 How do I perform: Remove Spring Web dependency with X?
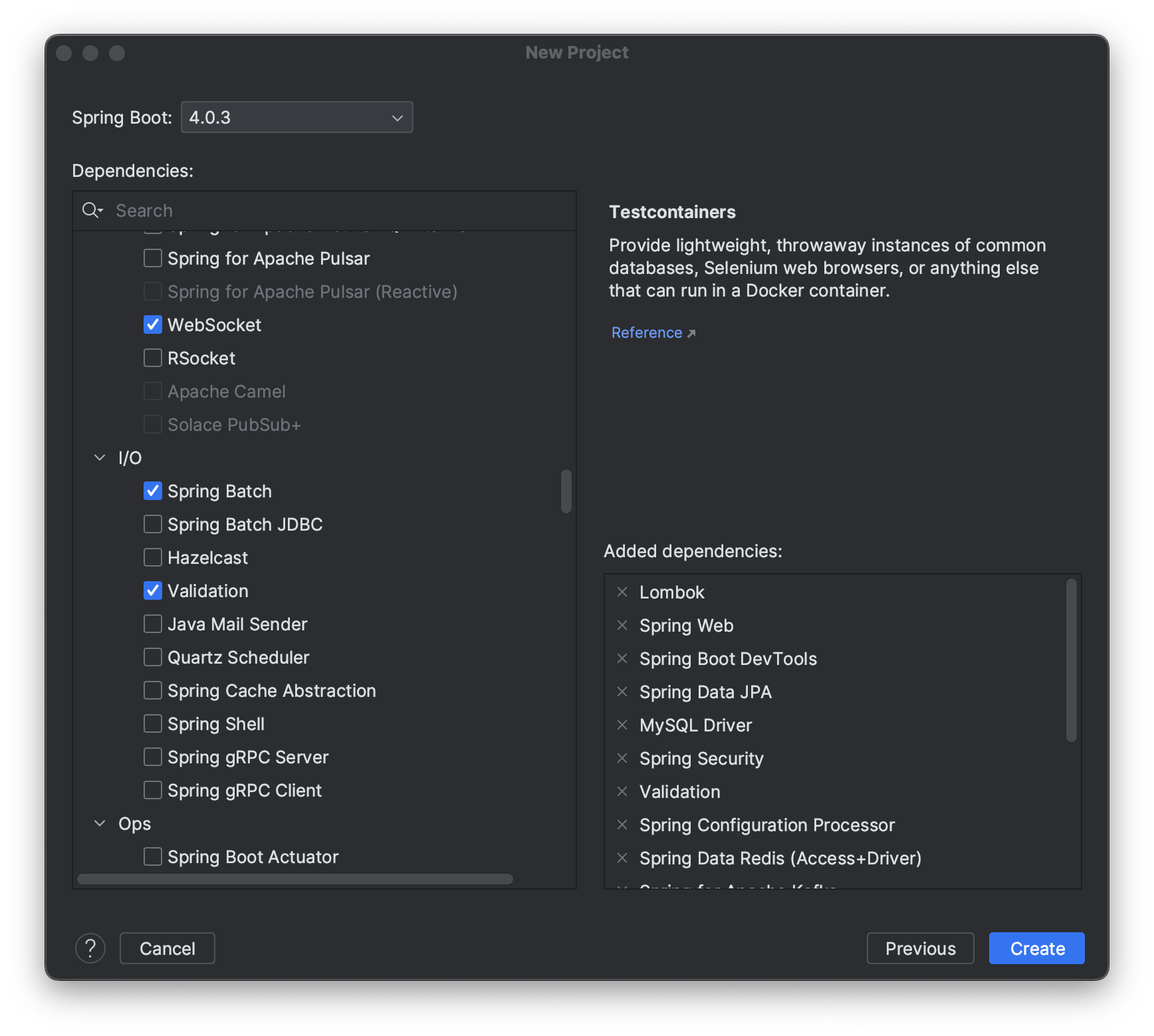622,625
